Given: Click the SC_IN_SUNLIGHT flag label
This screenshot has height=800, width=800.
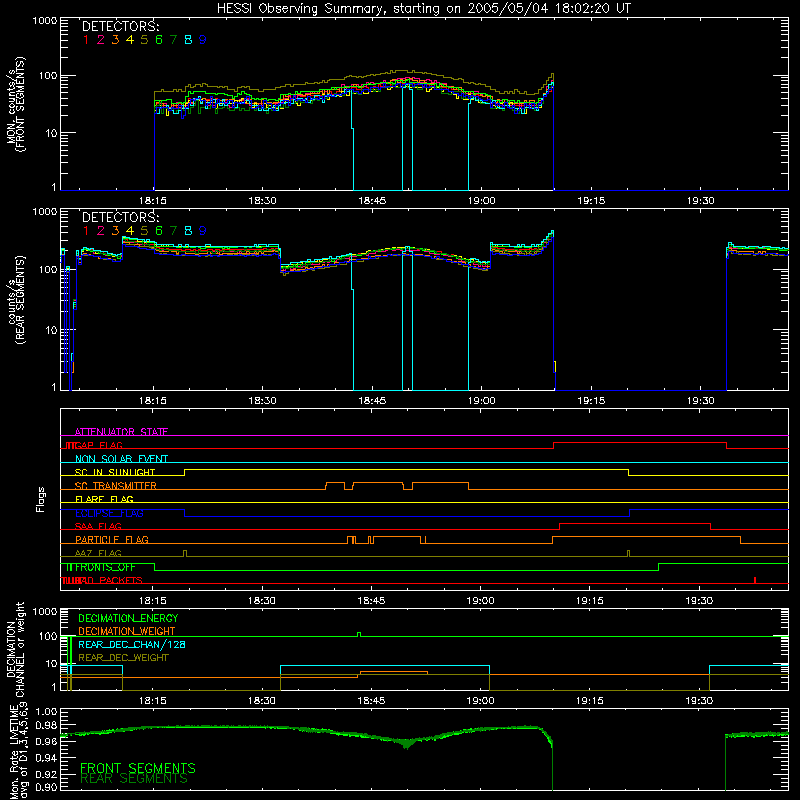Looking at the screenshot, I should 115,472.
